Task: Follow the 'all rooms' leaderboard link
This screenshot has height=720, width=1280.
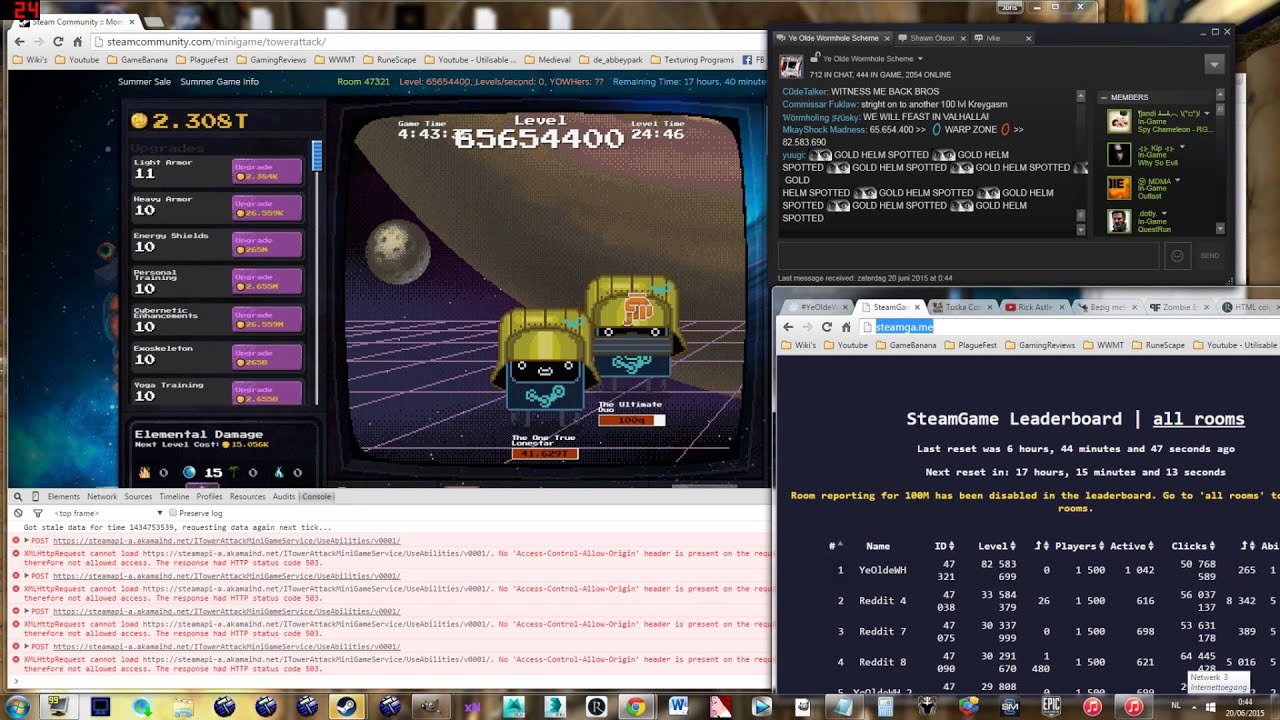Action: (x=1198, y=419)
